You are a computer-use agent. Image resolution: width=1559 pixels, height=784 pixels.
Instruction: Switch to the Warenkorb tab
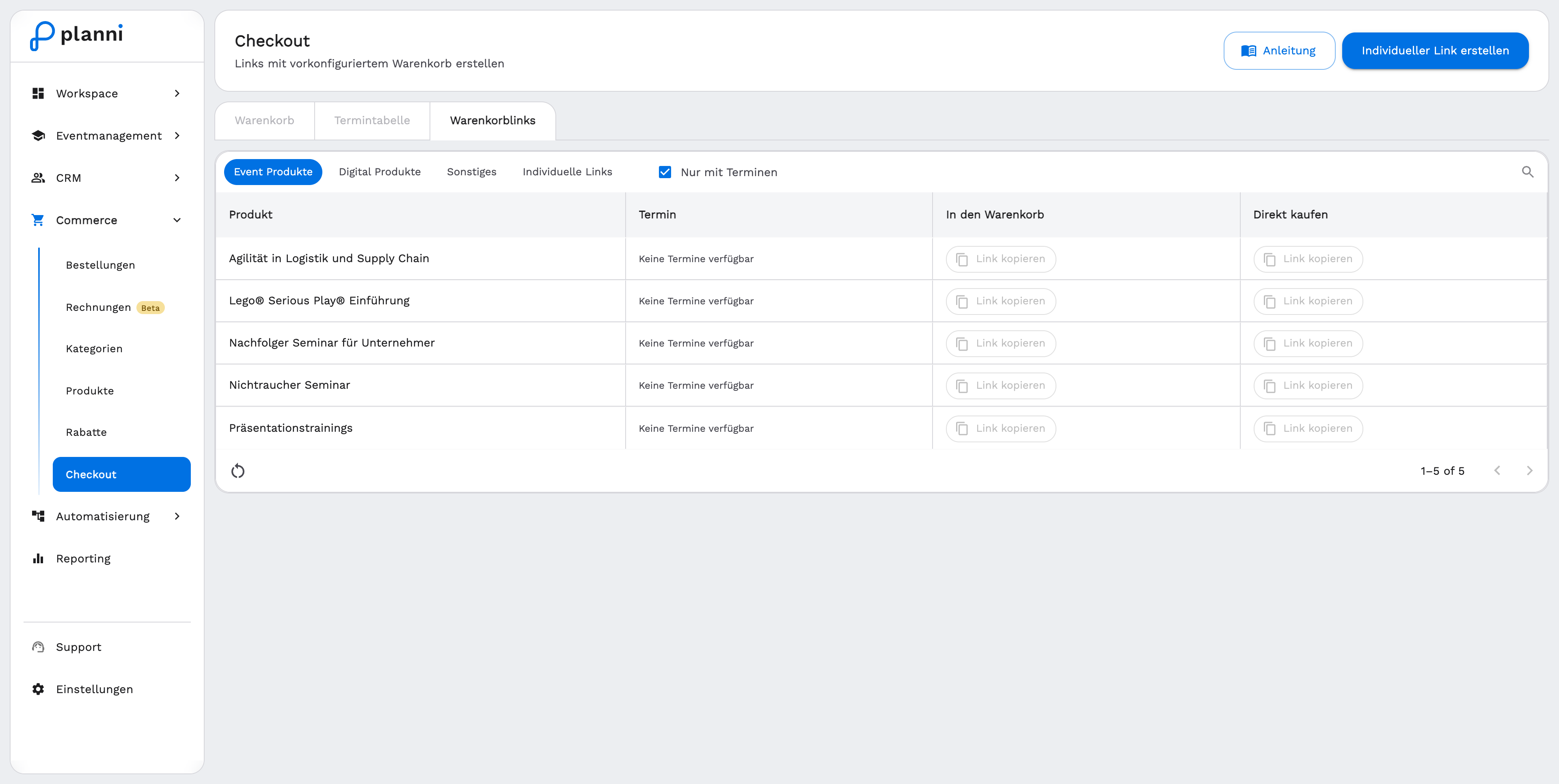264,121
